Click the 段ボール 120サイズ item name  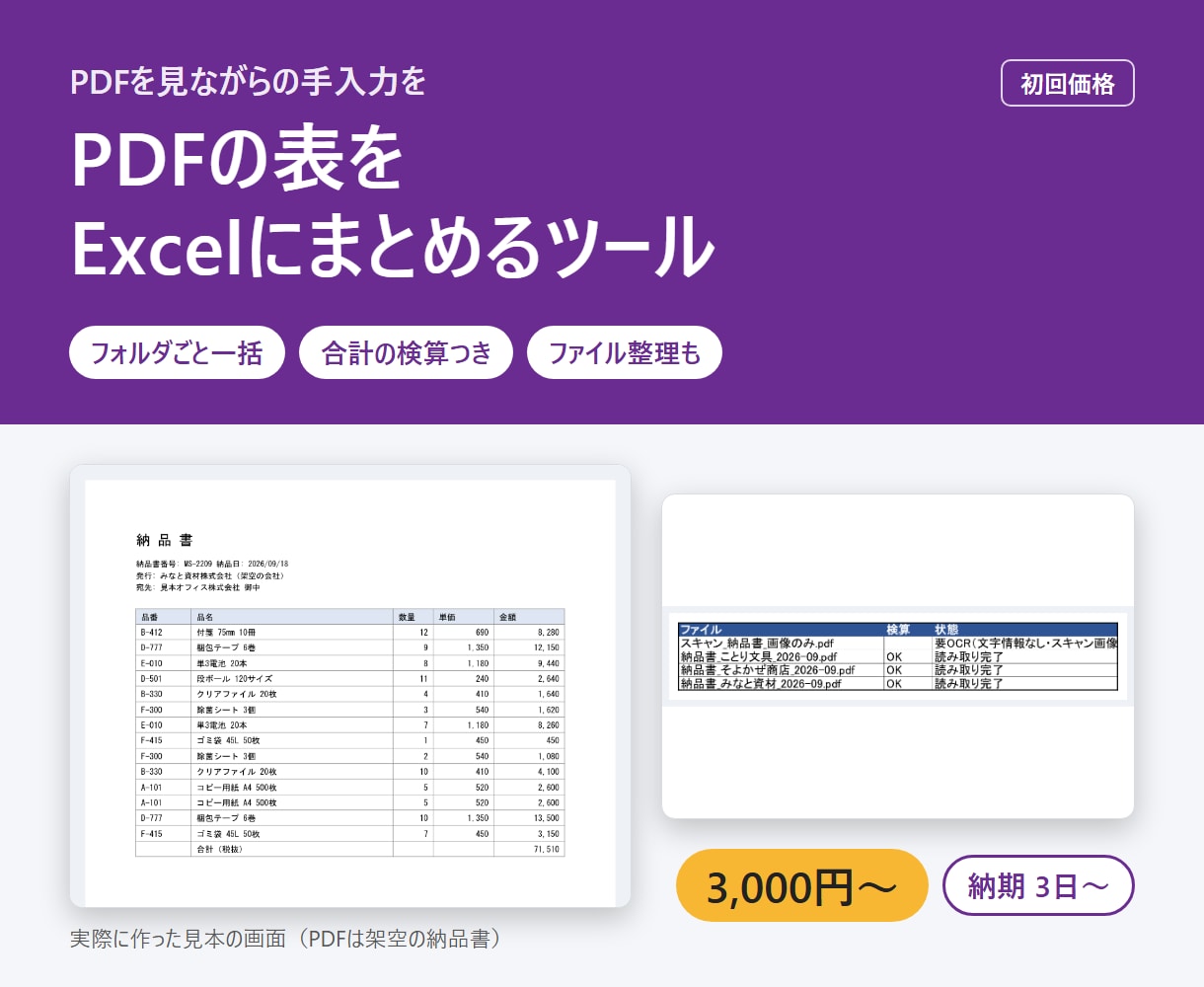(234, 679)
